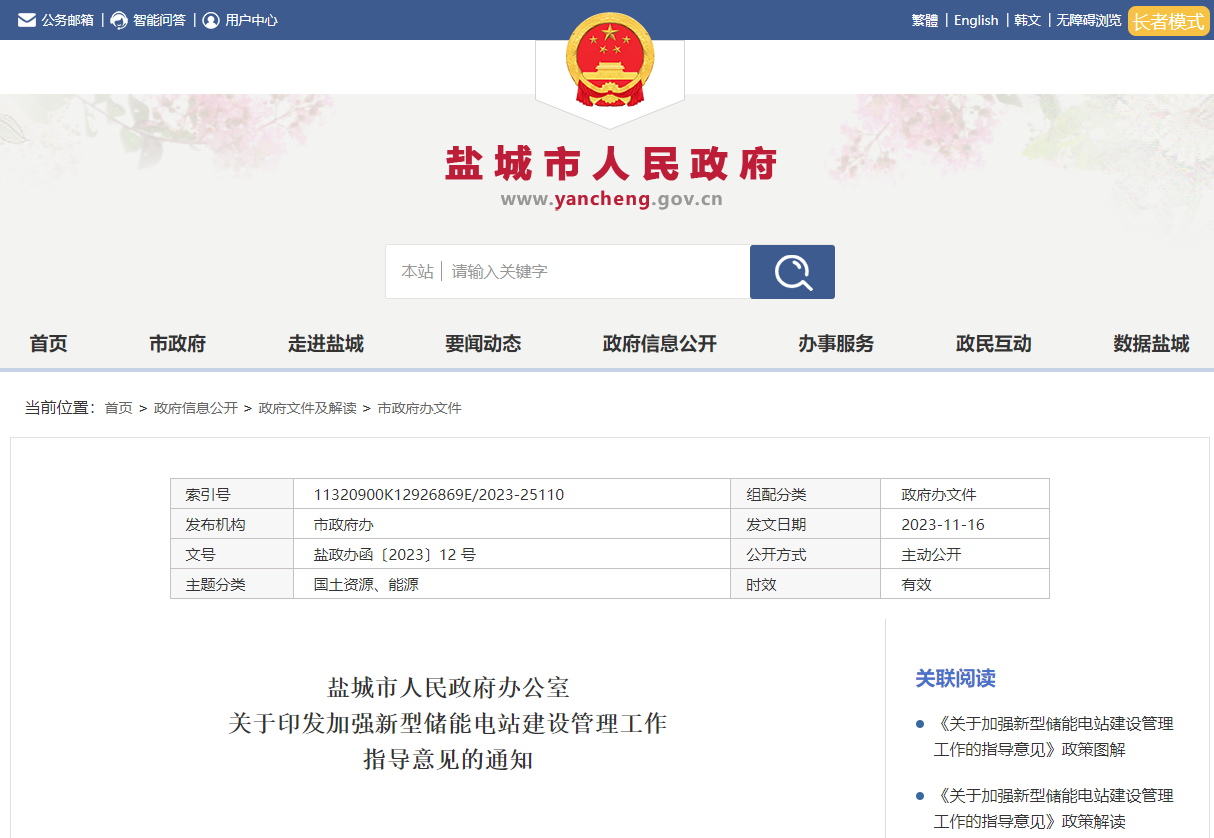Open the 政策解读 related reading link

pos(1054,808)
